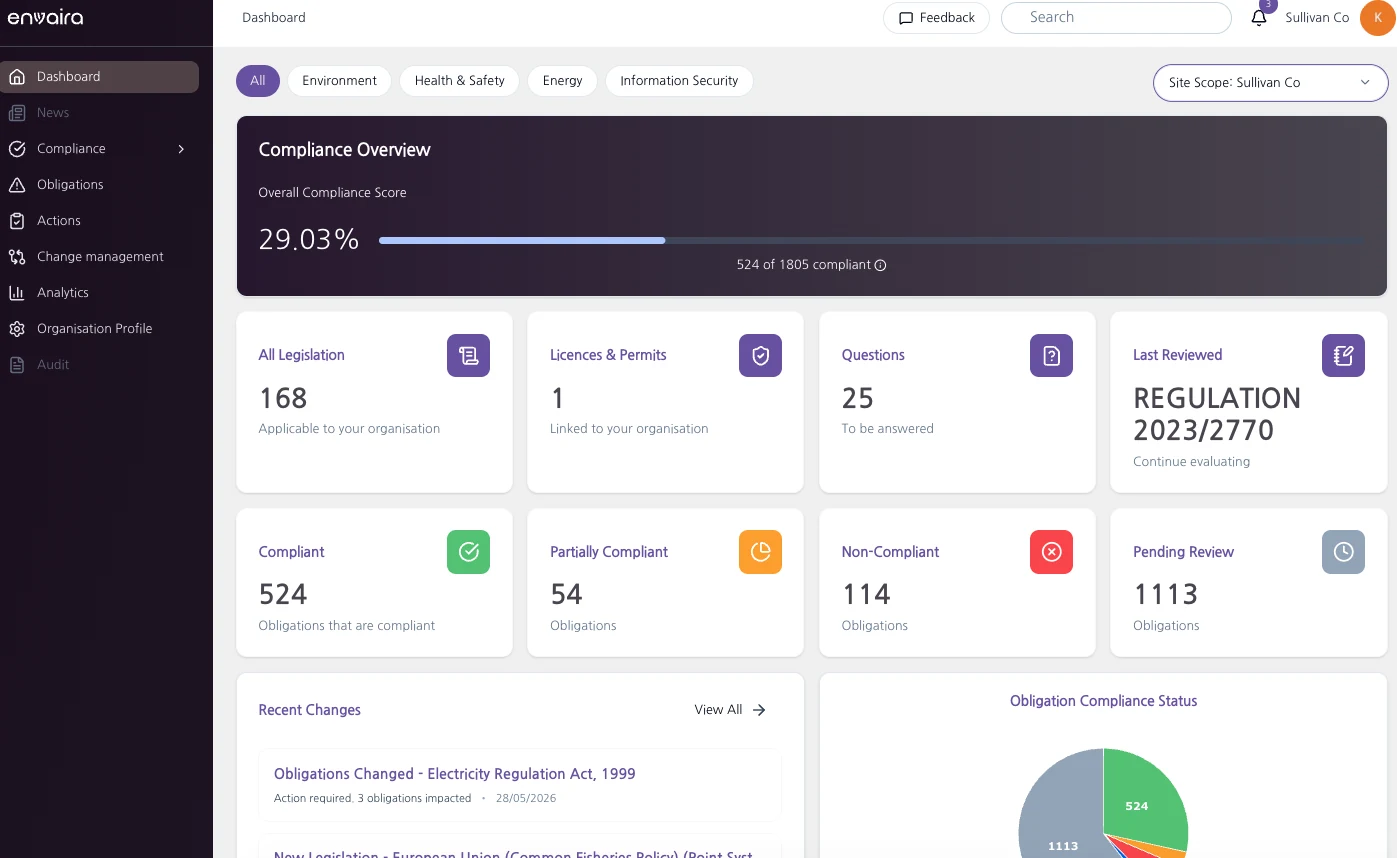1397x858 pixels.
Task: Click Continue evaluating under Last Reviewed
Action: (x=1191, y=462)
